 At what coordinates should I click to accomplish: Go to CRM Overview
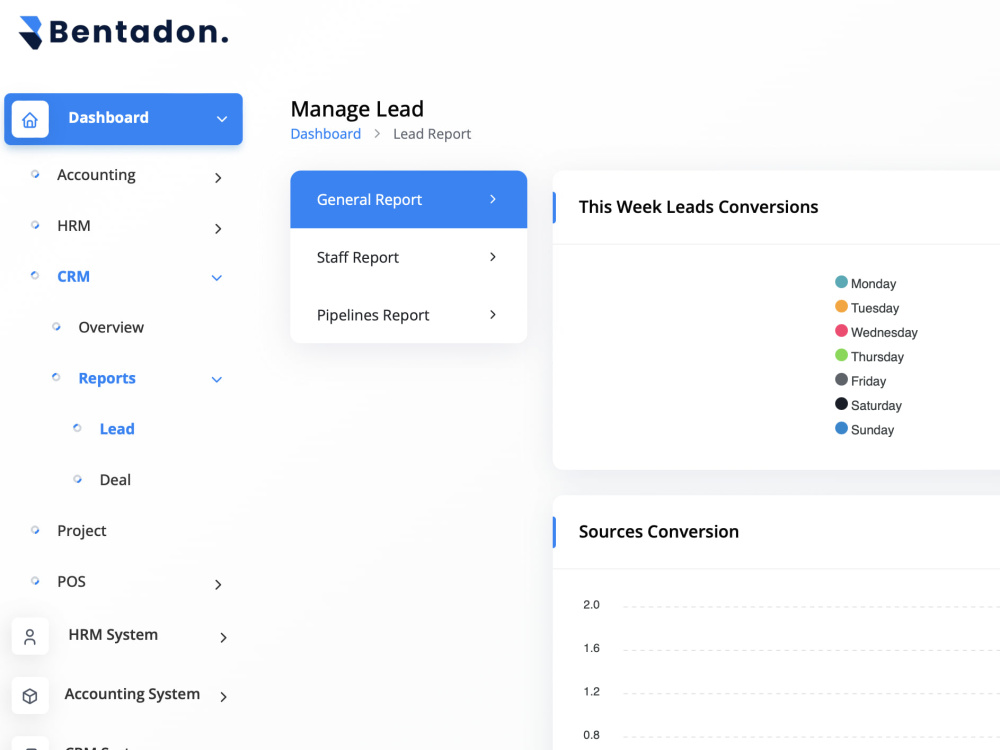pos(111,327)
